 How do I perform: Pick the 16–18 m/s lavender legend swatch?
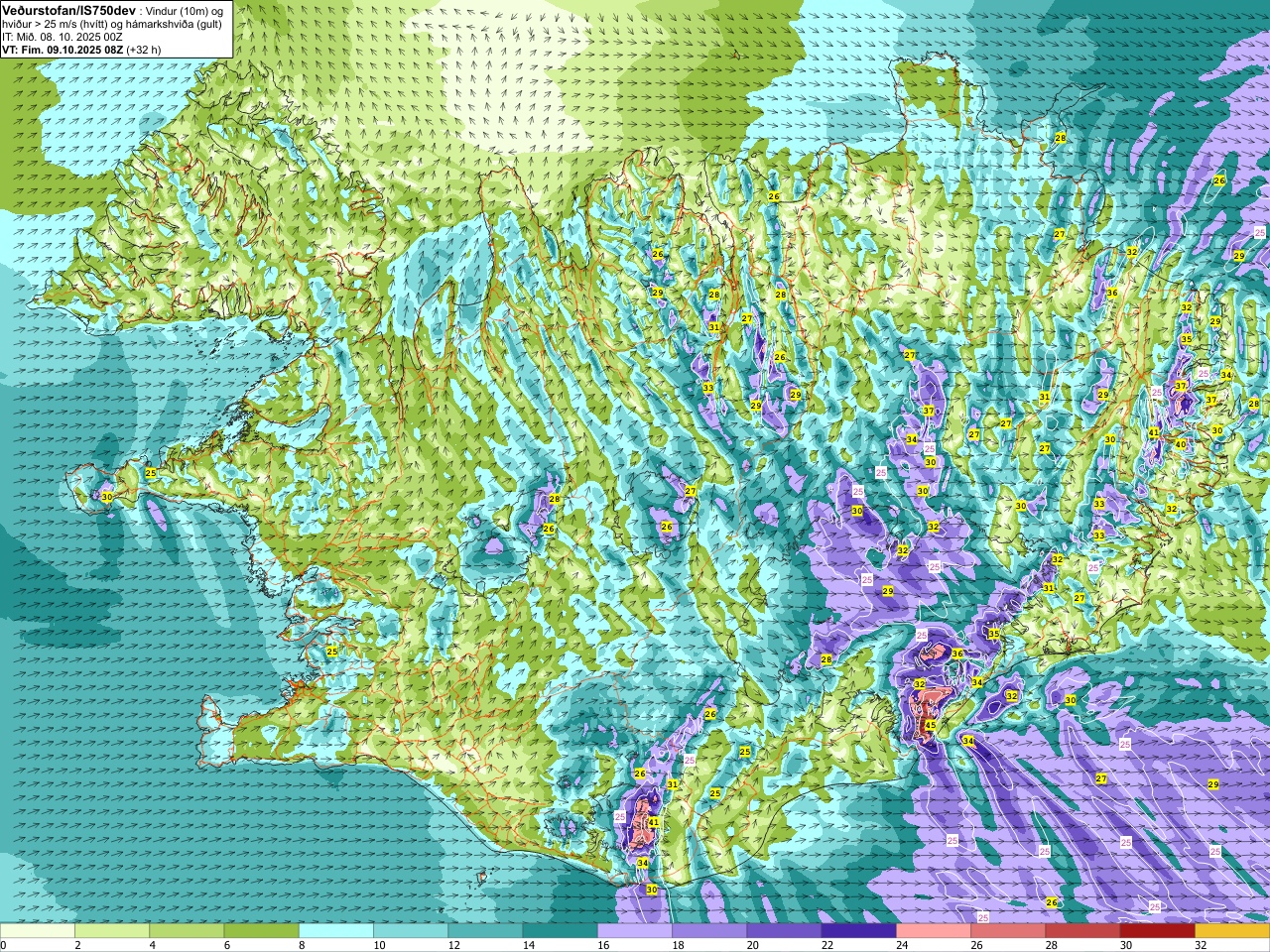coord(635,931)
